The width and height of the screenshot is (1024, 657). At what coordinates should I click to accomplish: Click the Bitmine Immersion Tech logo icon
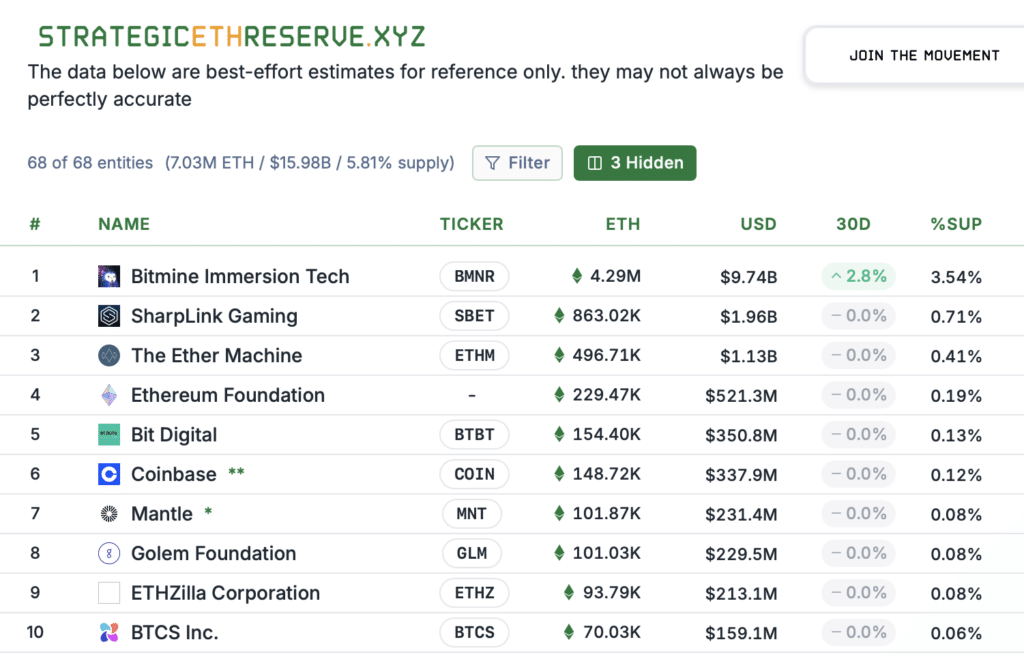click(109, 277)
